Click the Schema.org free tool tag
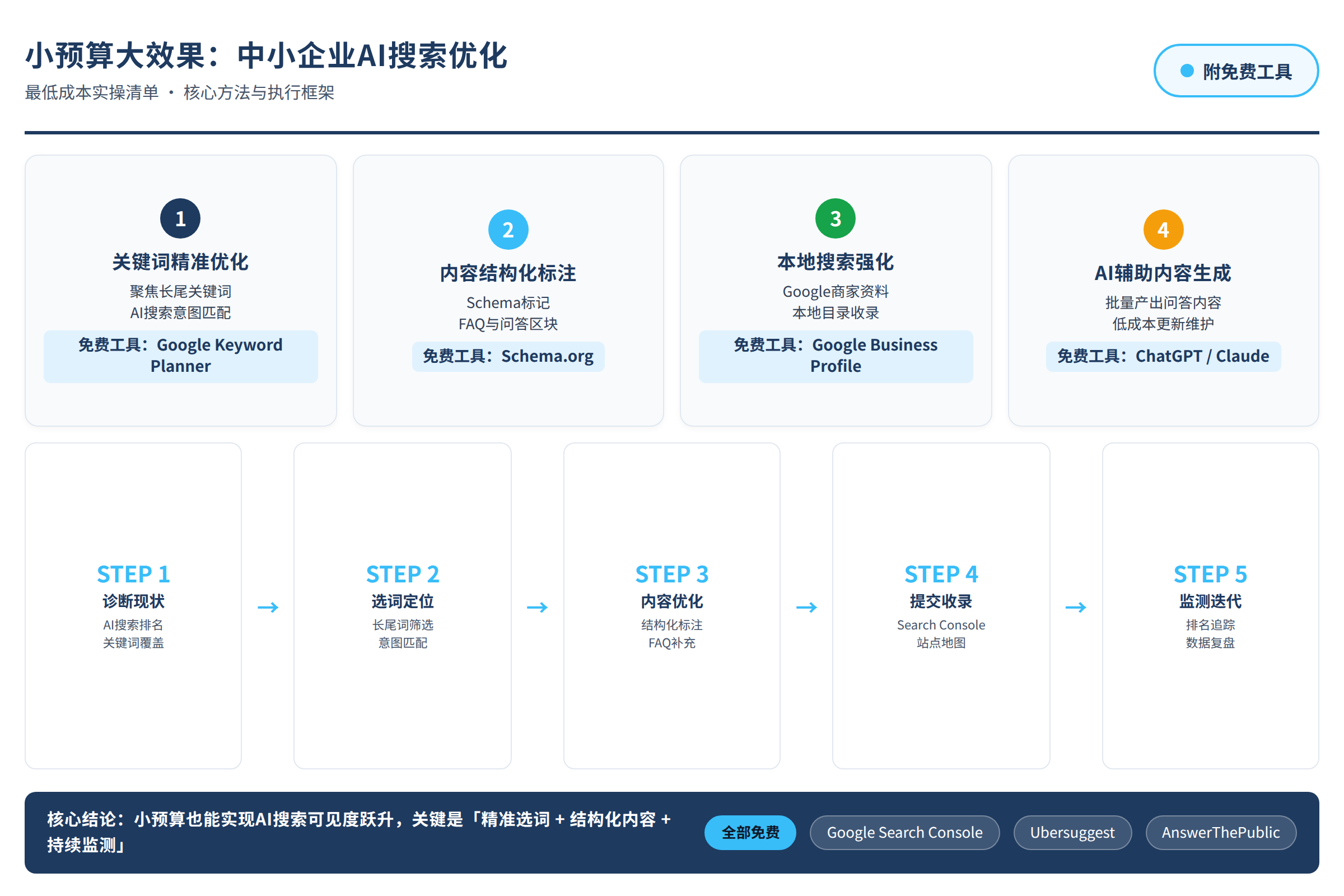 pos(508,357)
